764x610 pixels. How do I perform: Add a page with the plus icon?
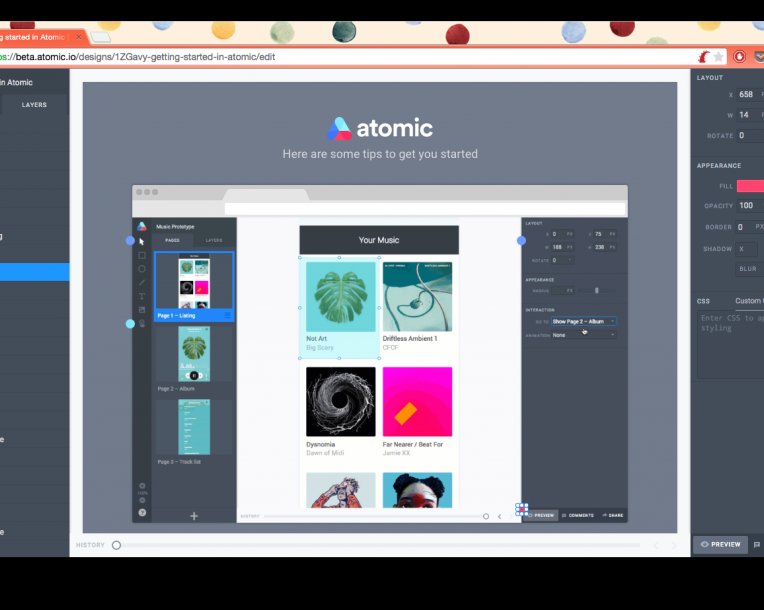click(194, 516)
